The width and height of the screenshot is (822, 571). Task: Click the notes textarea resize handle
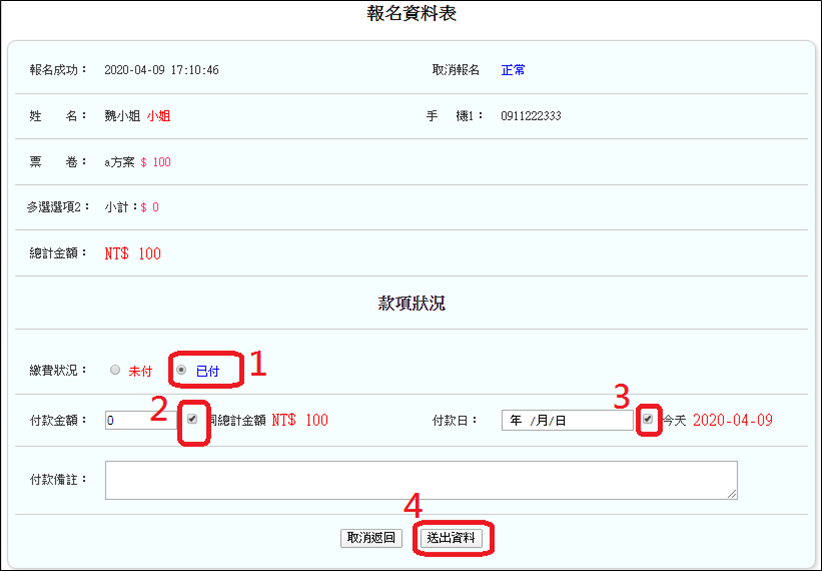(x=733, y=494)
